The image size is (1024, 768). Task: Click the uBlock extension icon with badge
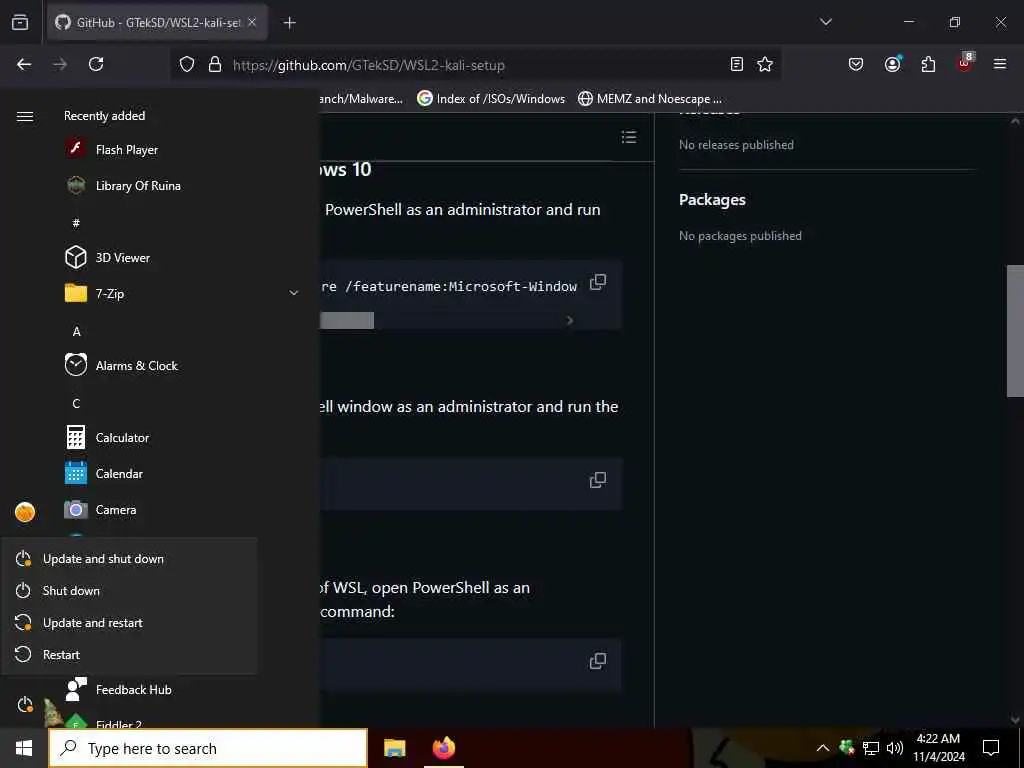[965, 63]
